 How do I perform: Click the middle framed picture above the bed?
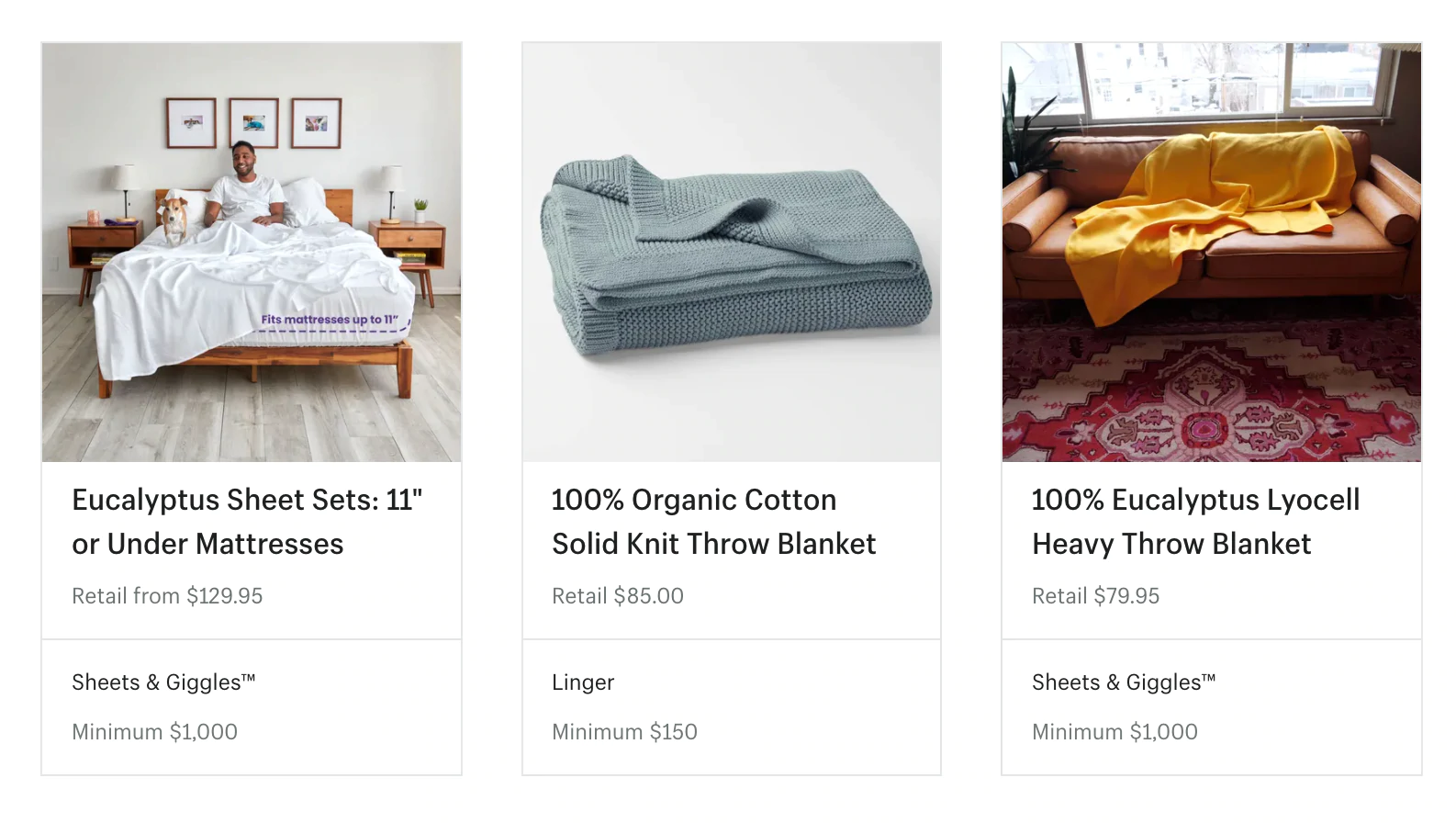pyautogui.click(x=253, y=123)
